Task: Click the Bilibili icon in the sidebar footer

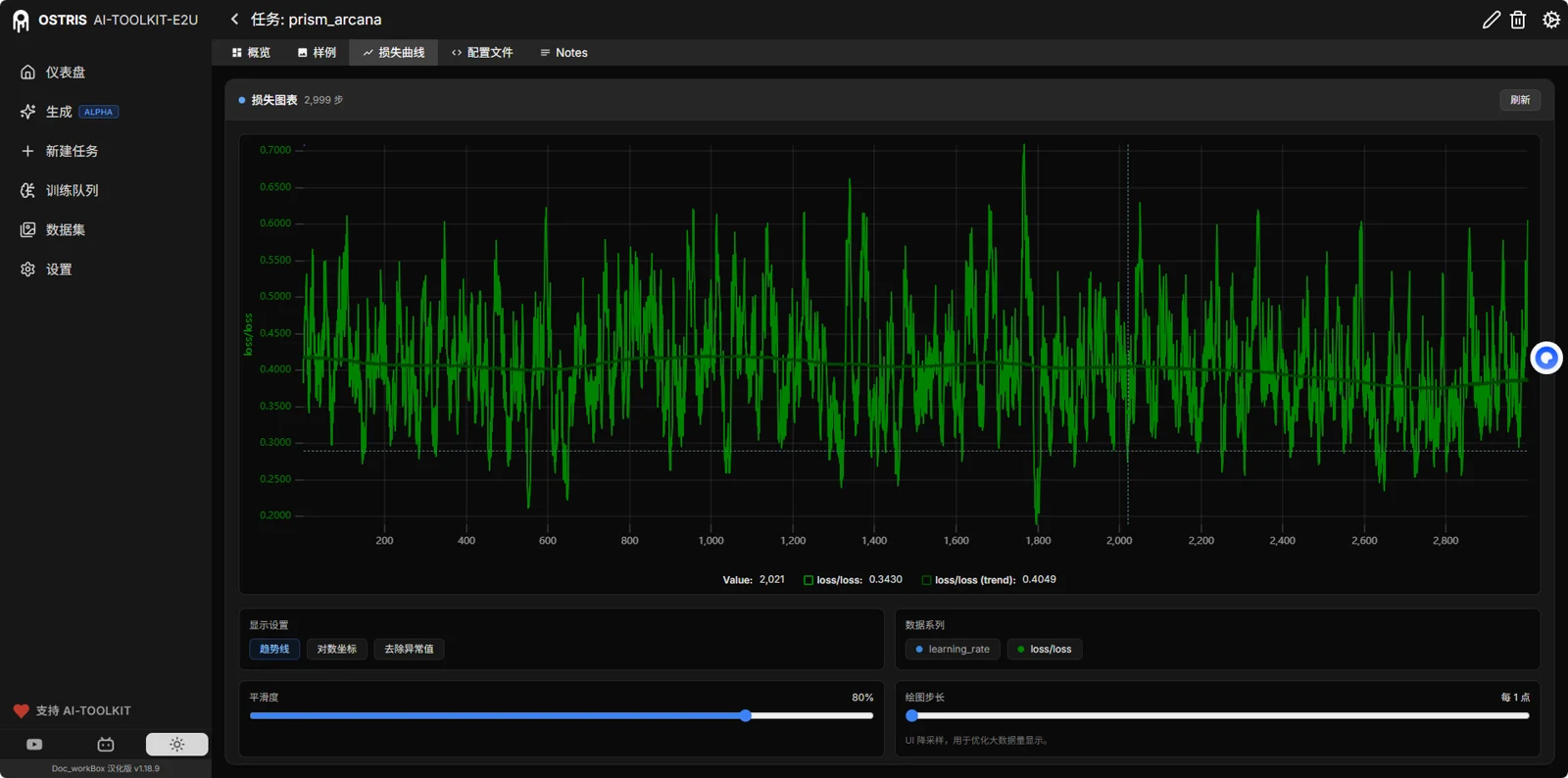Action: pos(106,745)
